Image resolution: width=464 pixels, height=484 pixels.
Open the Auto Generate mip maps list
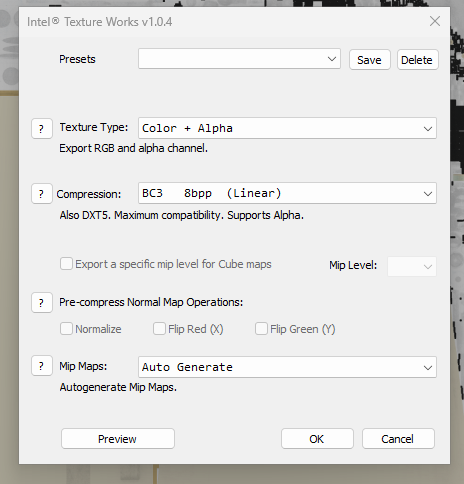coord(287,367)
